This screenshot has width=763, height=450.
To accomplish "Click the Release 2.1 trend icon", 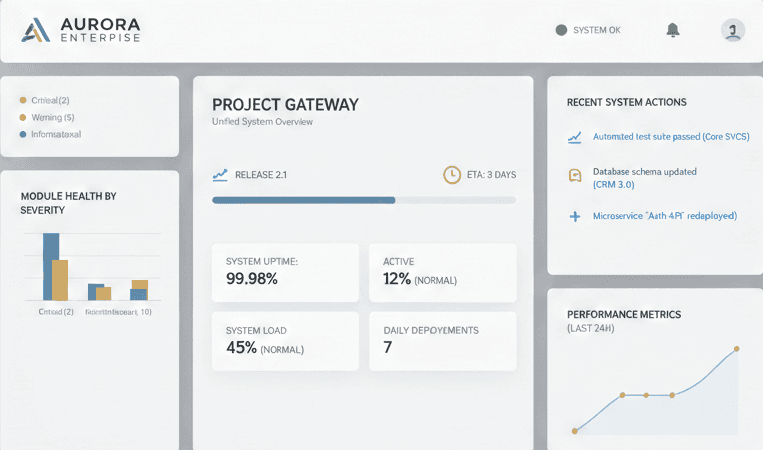I will (221, 175).
